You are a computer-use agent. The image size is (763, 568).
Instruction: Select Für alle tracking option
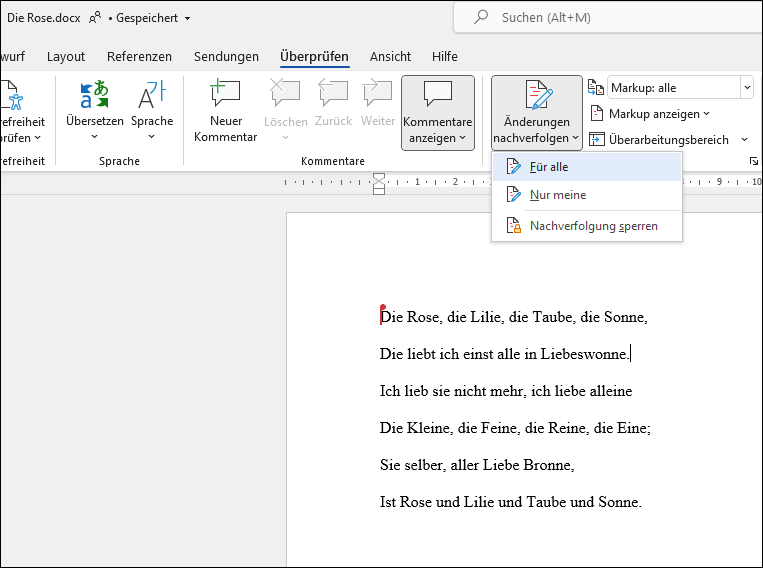coord(587,167)
